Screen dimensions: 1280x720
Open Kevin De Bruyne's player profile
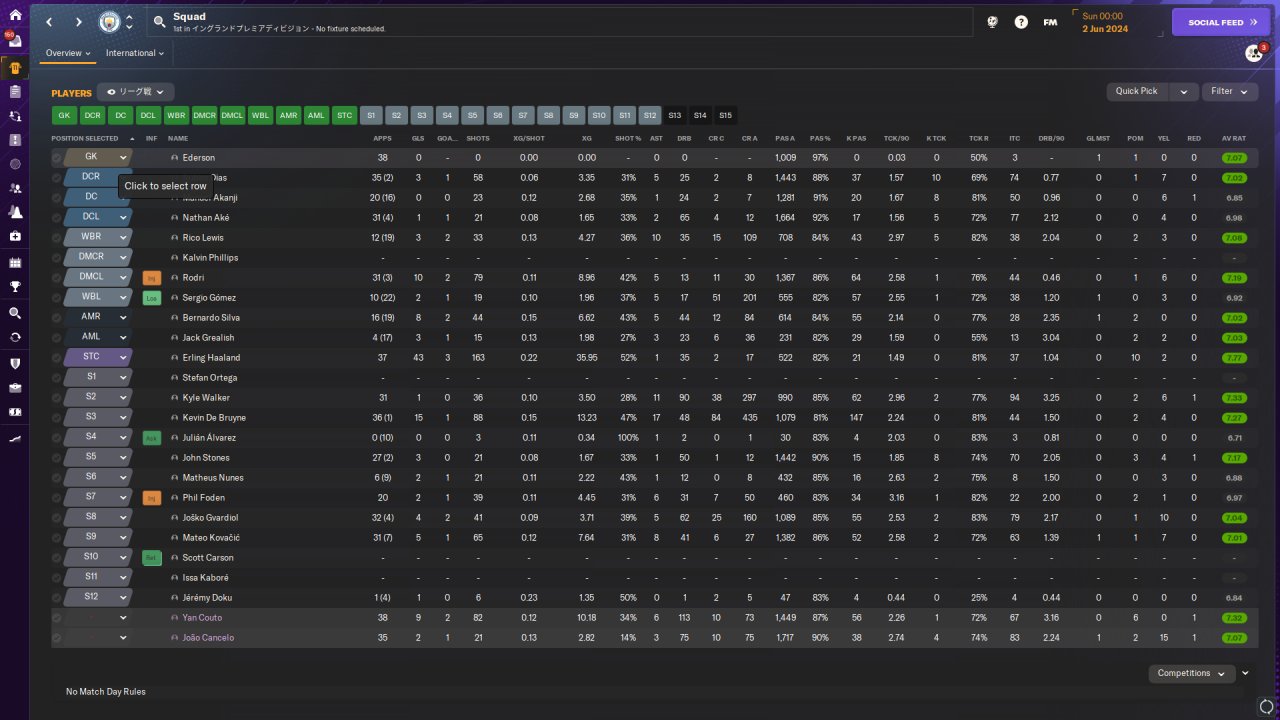point(214,418)
